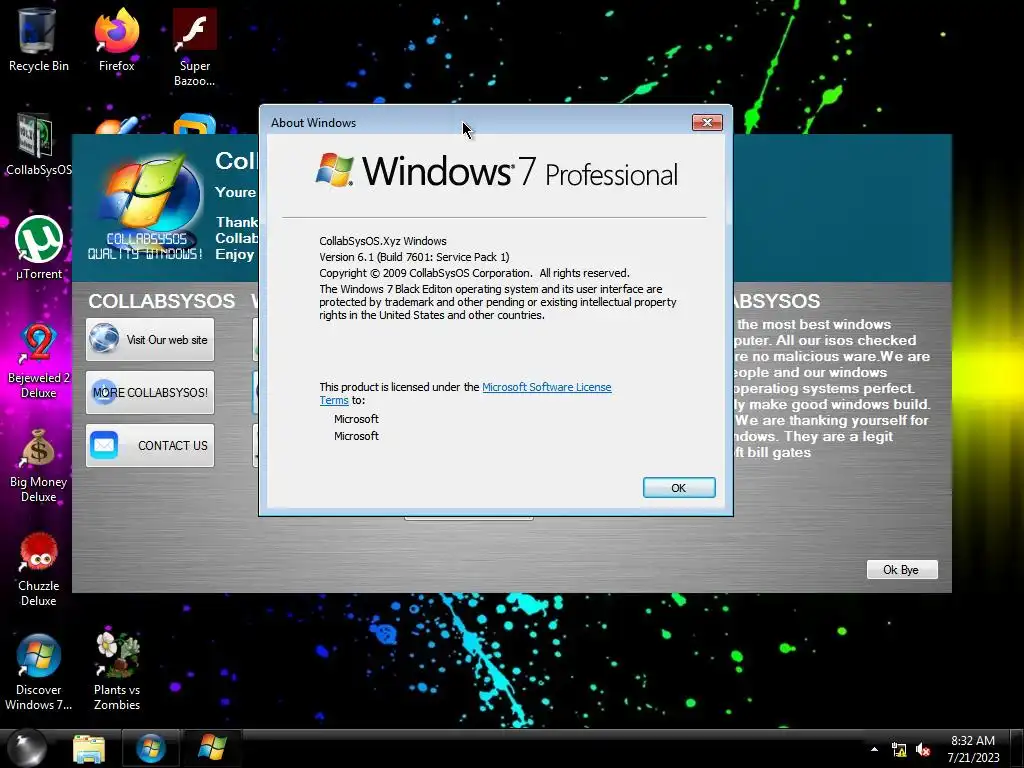This screenshot has height=768, width=1024.
Task: Open Big Money Deluxe icon
Action: [x=39, y=465]
